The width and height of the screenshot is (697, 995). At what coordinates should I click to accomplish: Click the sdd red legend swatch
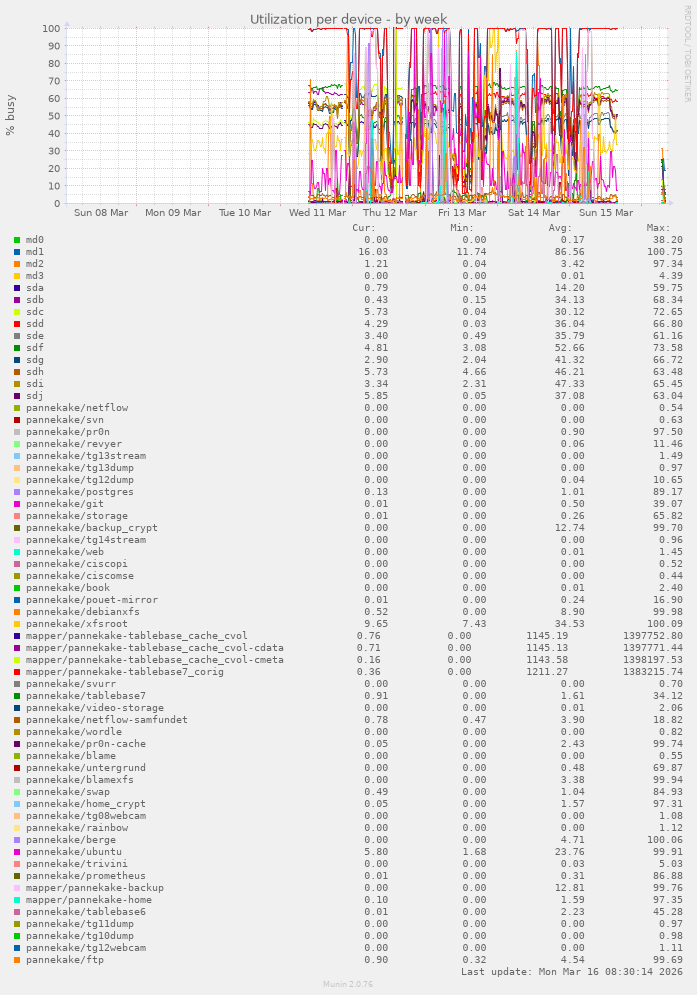(x=17, y=324)
